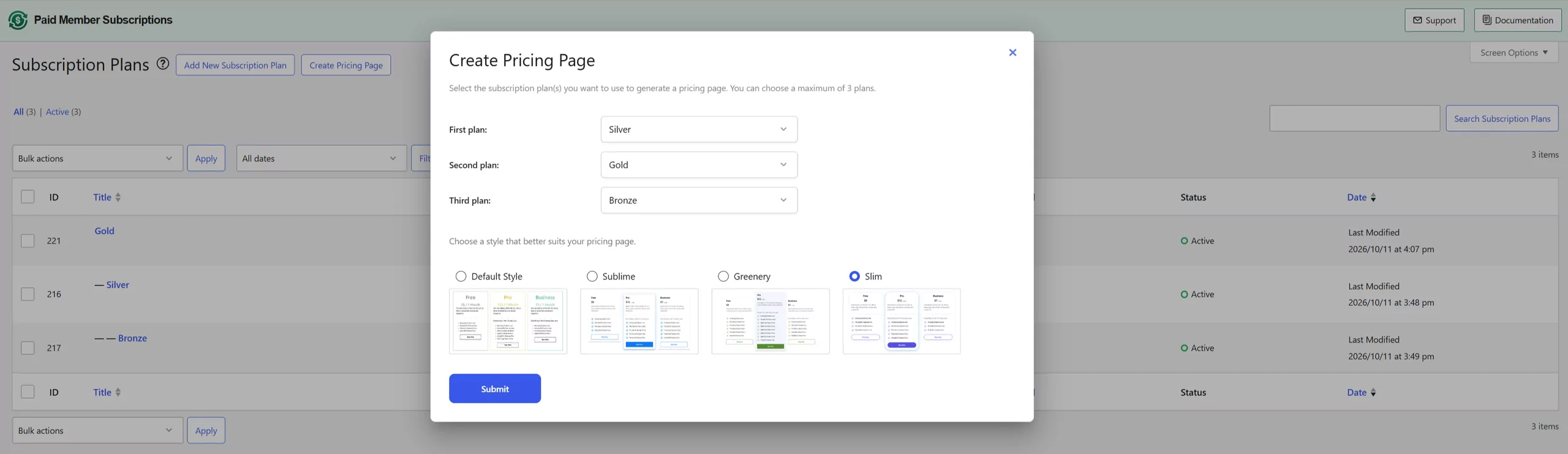Screen dimensions: 1568x454
Task: Open the All dates filter dropdown
Action: 322,158
